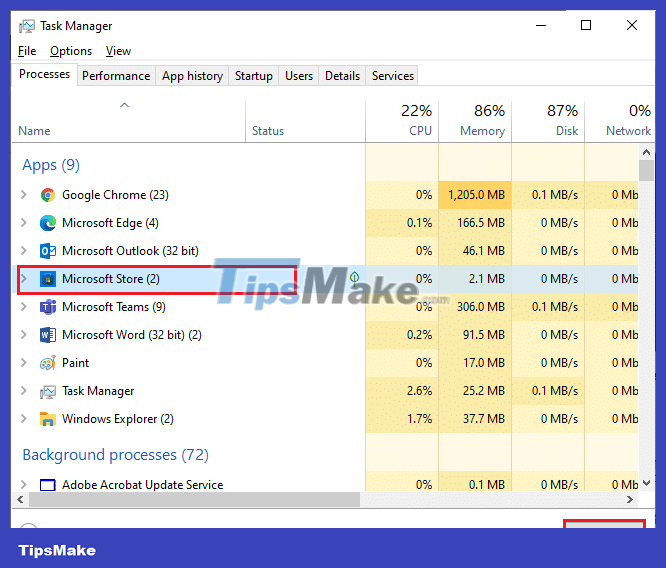The height and width of the screenshot is (568, 666).
Task: Click Windows Explorer's 1.7% CPU value
Action: coord(419,419)
